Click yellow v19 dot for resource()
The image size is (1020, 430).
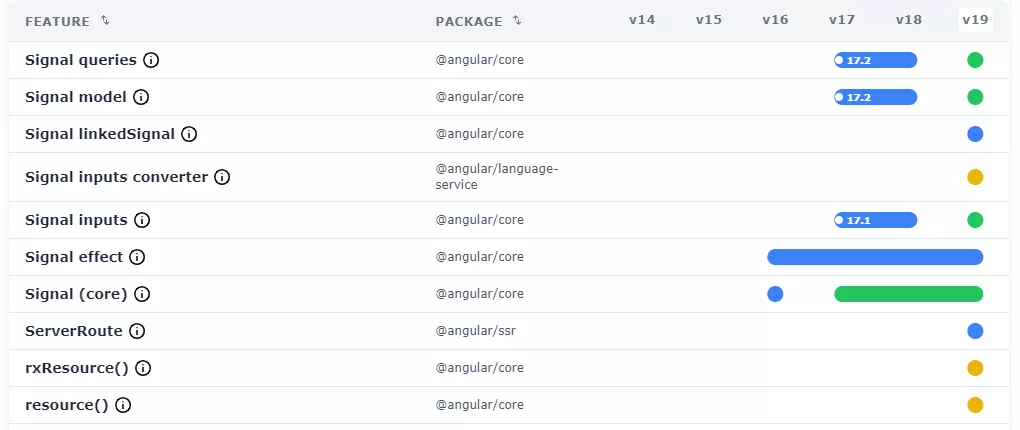(x=974, y=405)
